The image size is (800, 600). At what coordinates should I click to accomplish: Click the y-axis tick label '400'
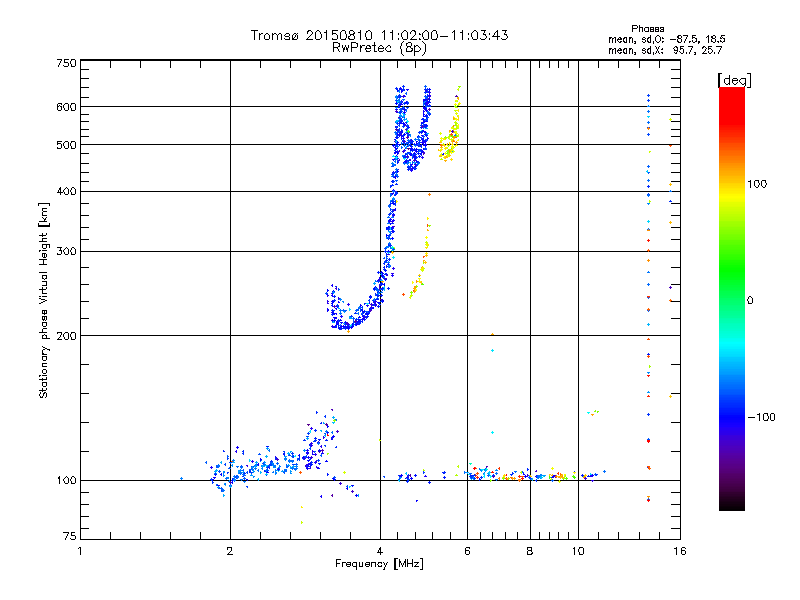pyautogui.click(x=66, y=191)
